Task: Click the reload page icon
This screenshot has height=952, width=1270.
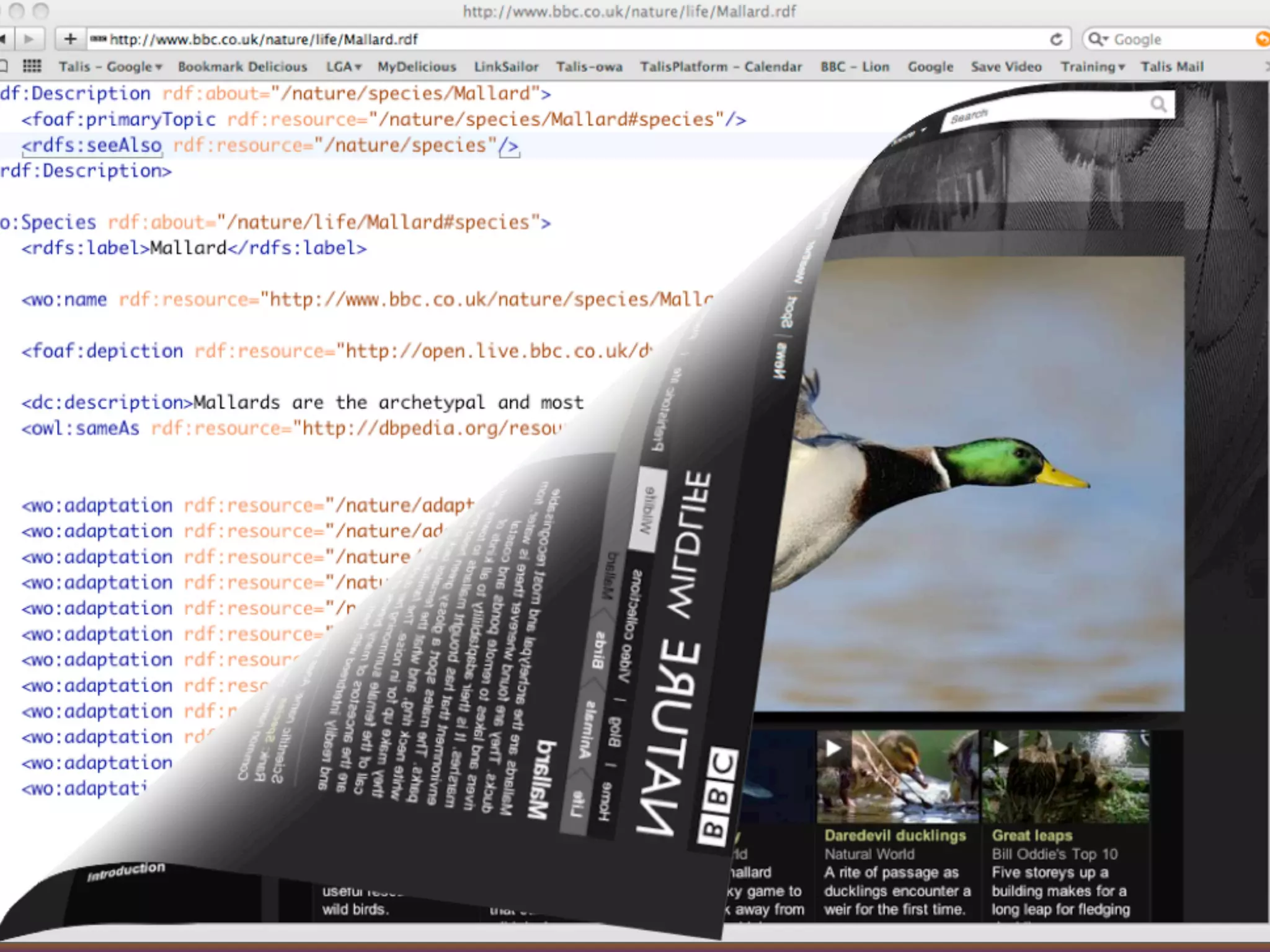Action: coord(1056,40)
